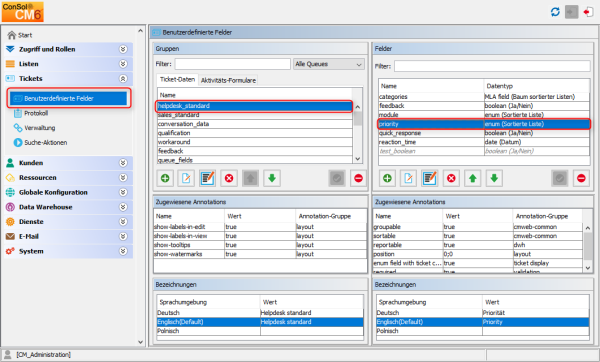Viewport: 600px width, 362px height.
Task: Select the sales_standard group row
Action: 254,115
